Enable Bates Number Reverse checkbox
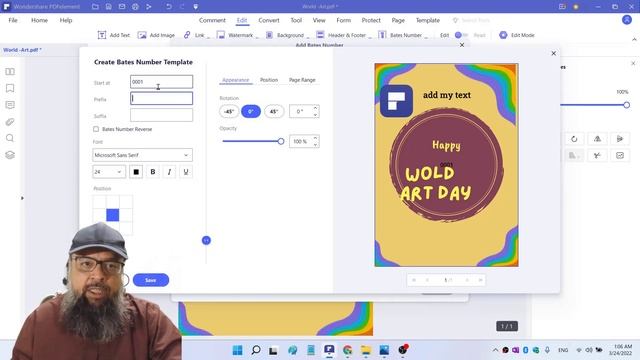This screenshot has height=360, width=640. point(96,129)
